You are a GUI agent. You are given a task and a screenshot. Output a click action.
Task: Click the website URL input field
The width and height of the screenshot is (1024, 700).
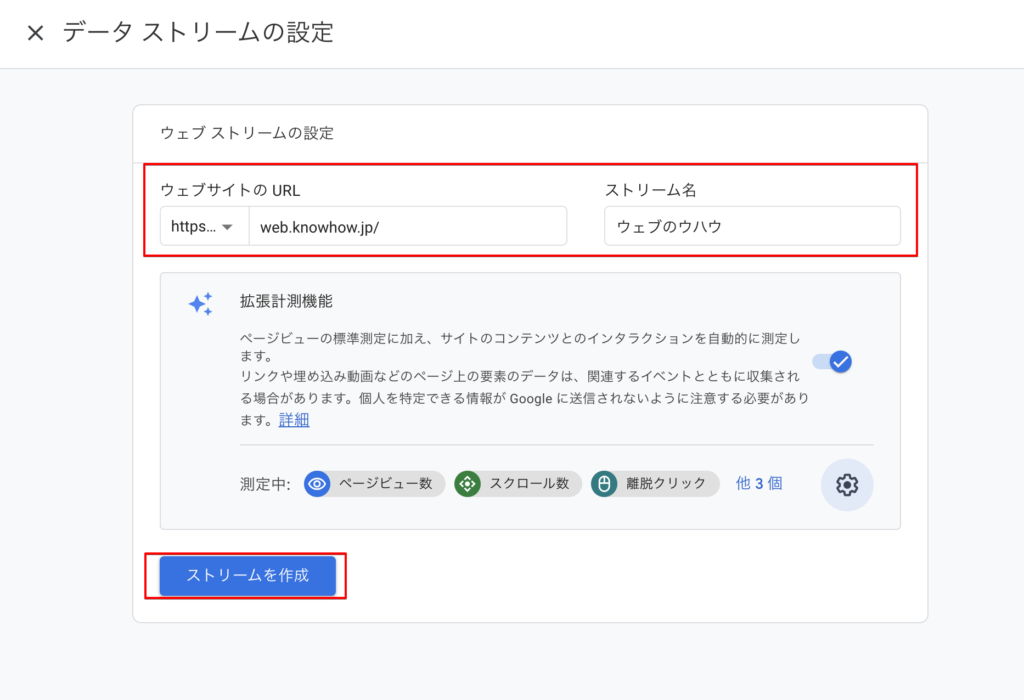coord(408,227)
